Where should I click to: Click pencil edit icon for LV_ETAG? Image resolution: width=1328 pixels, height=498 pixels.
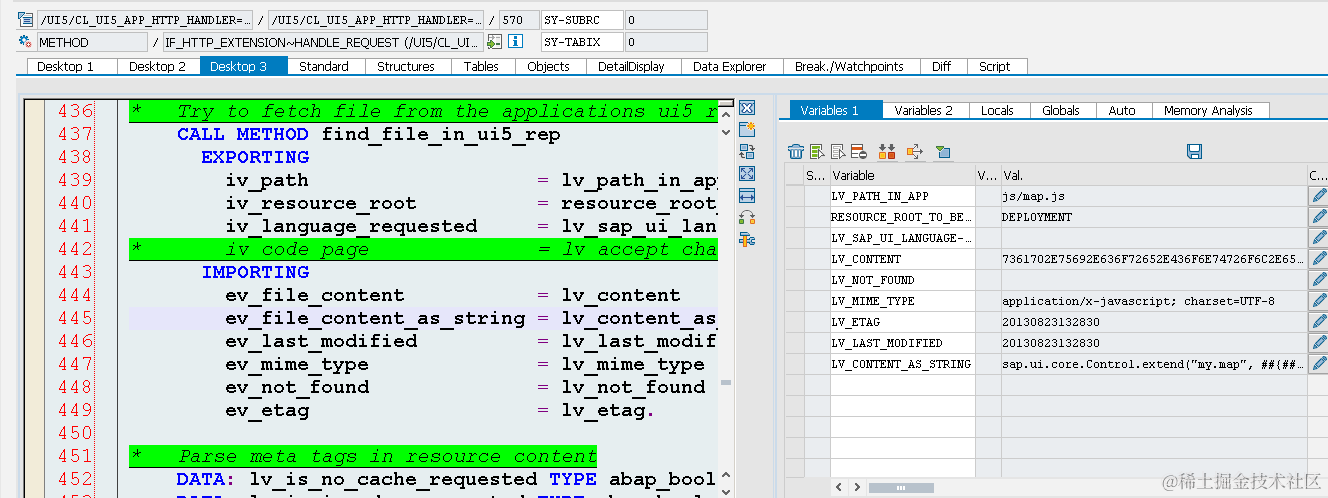point(1319,322)
